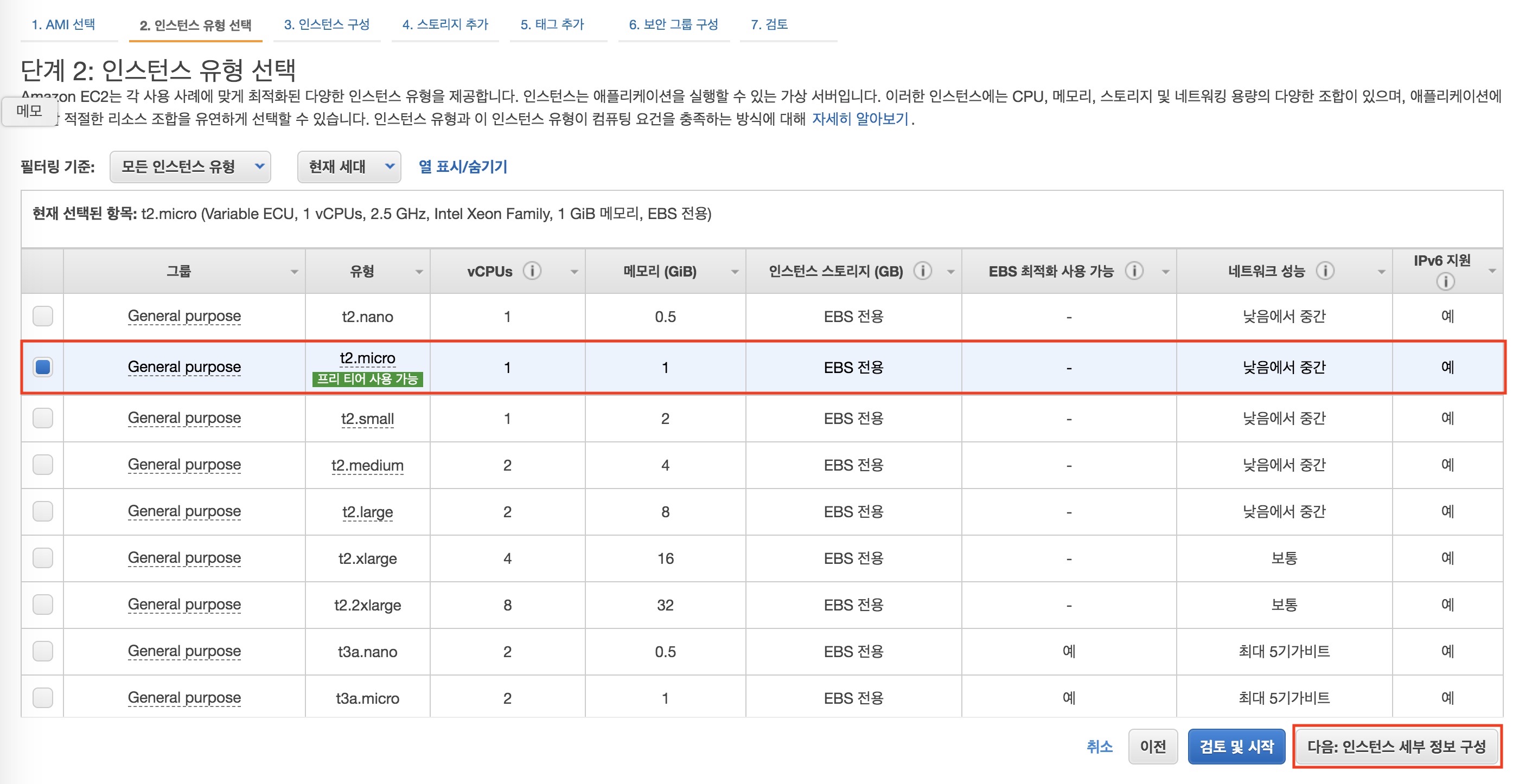Click the t3a.micro type cell
1519x784 pixels.
pos(367,698)
